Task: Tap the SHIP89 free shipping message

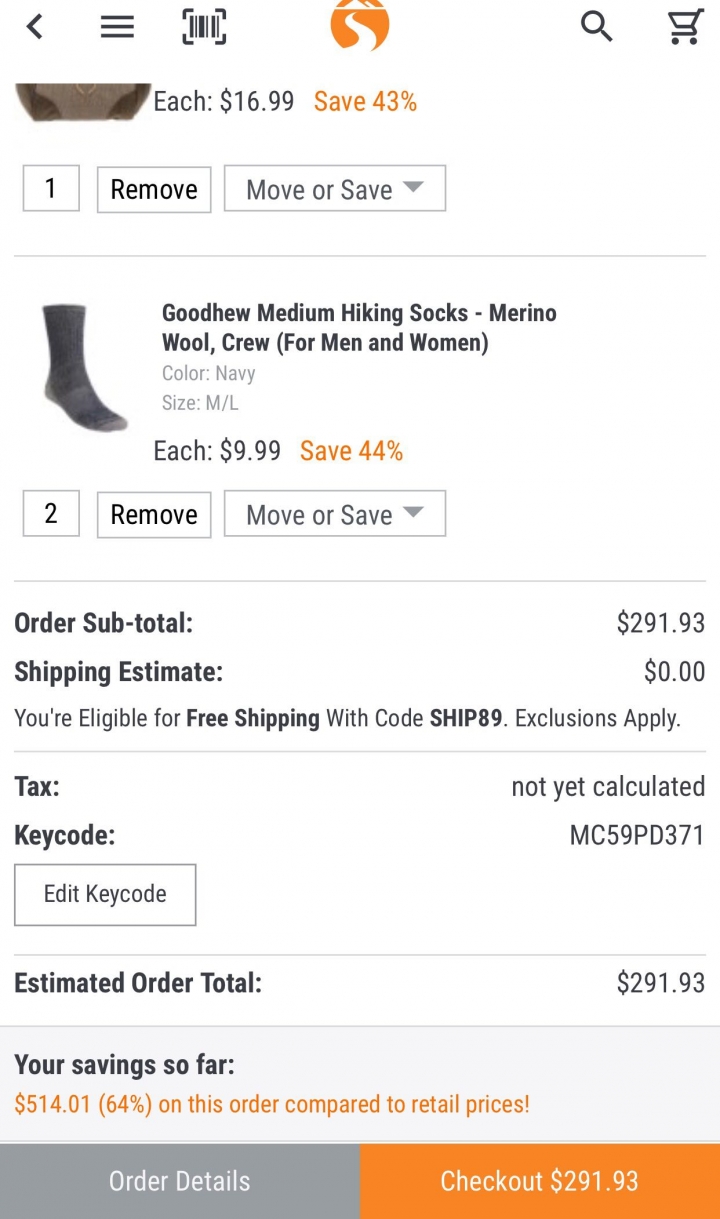Action: (347, 718)
